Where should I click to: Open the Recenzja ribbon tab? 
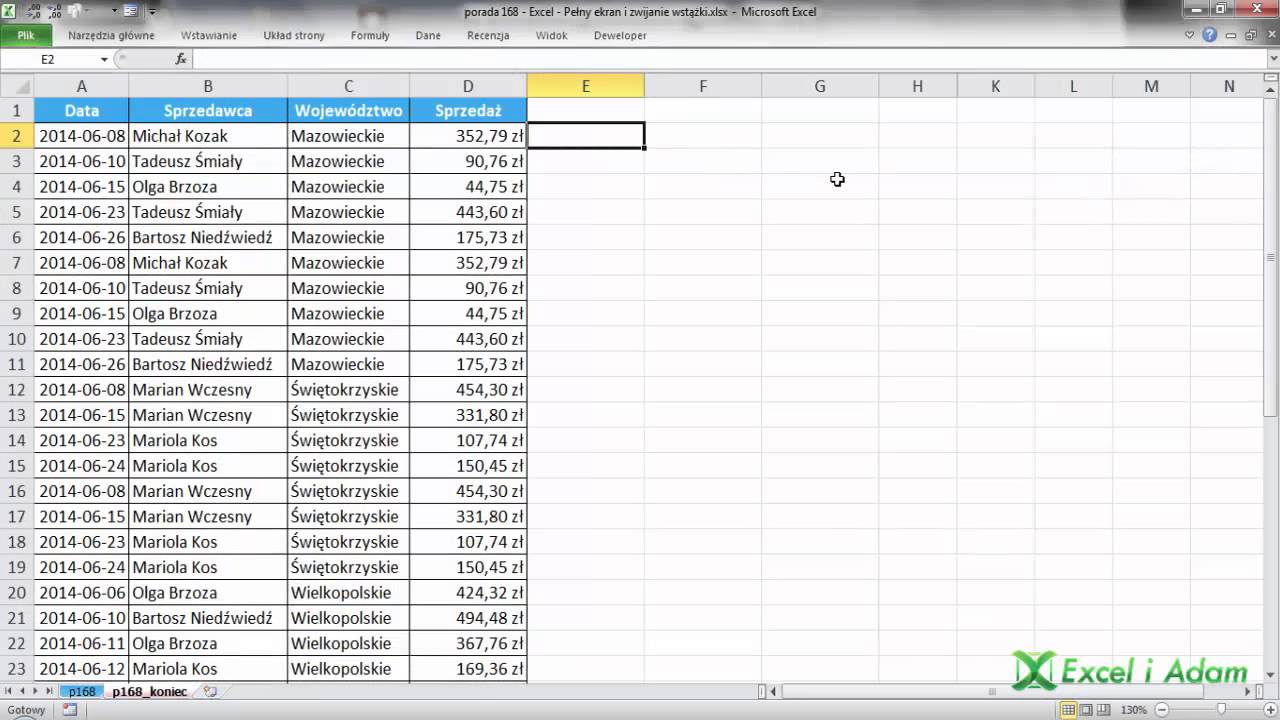488,35
